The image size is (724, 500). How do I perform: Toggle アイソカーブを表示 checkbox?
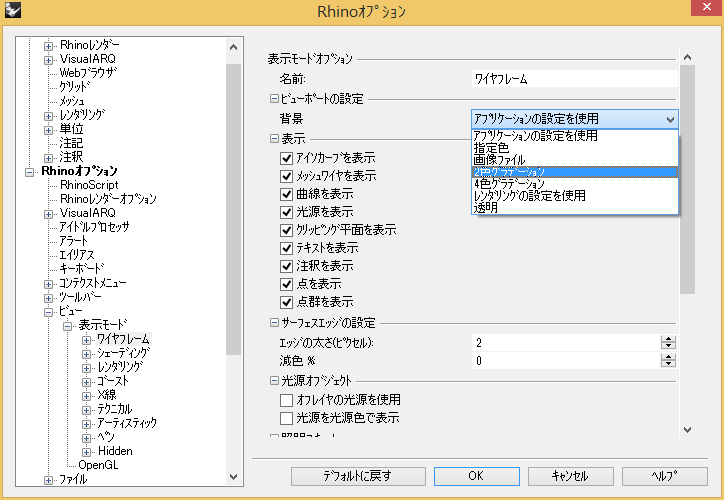(286, 158)
